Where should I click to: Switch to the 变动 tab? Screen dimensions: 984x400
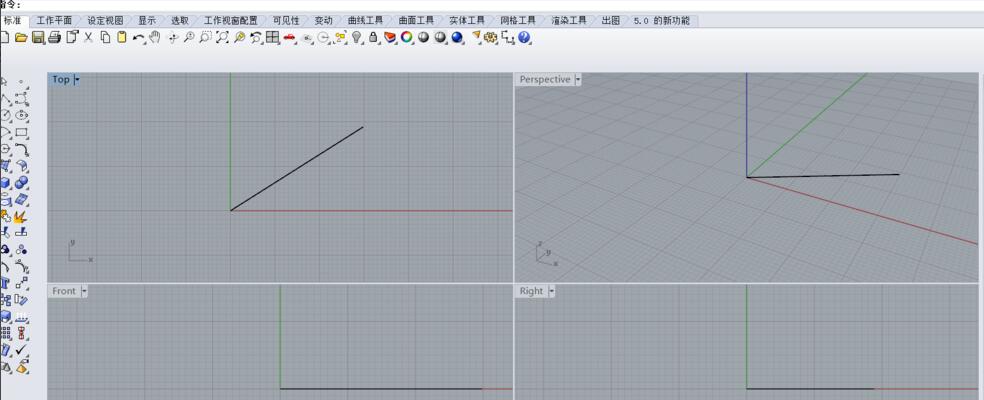click(x=324, y=21)
